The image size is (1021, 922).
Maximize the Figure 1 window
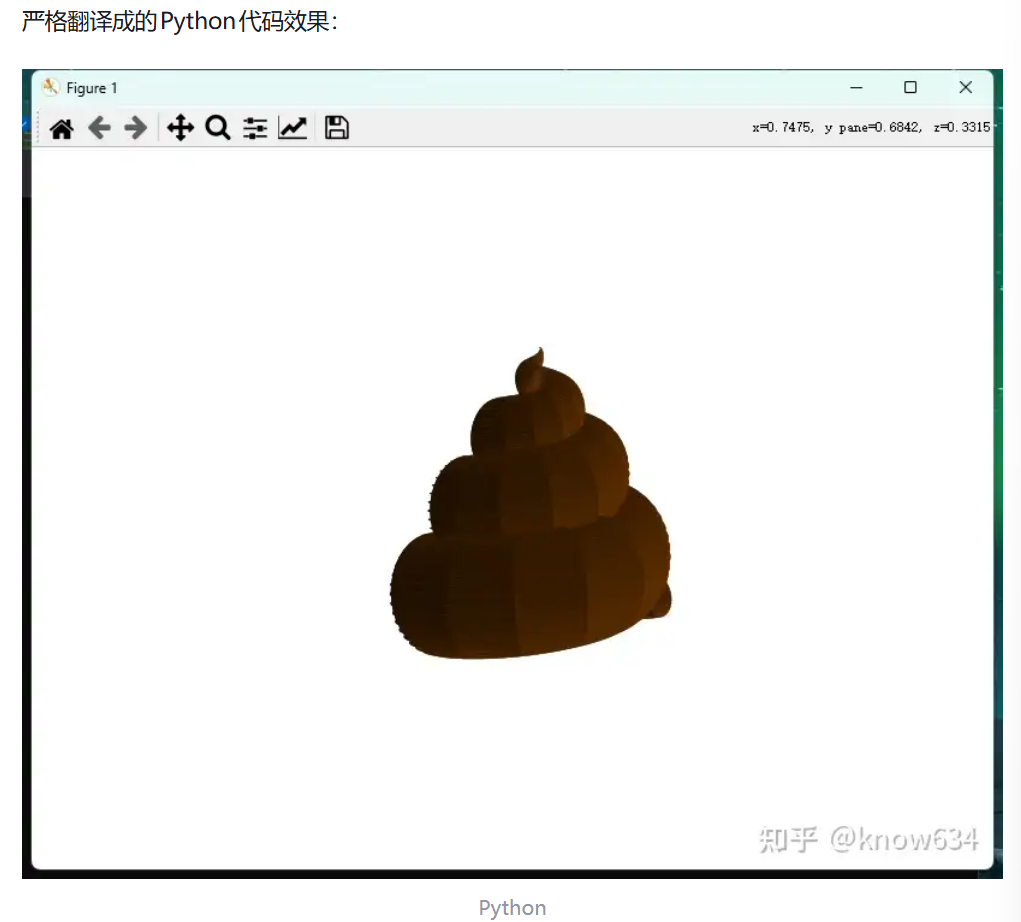tap(910, 88)
